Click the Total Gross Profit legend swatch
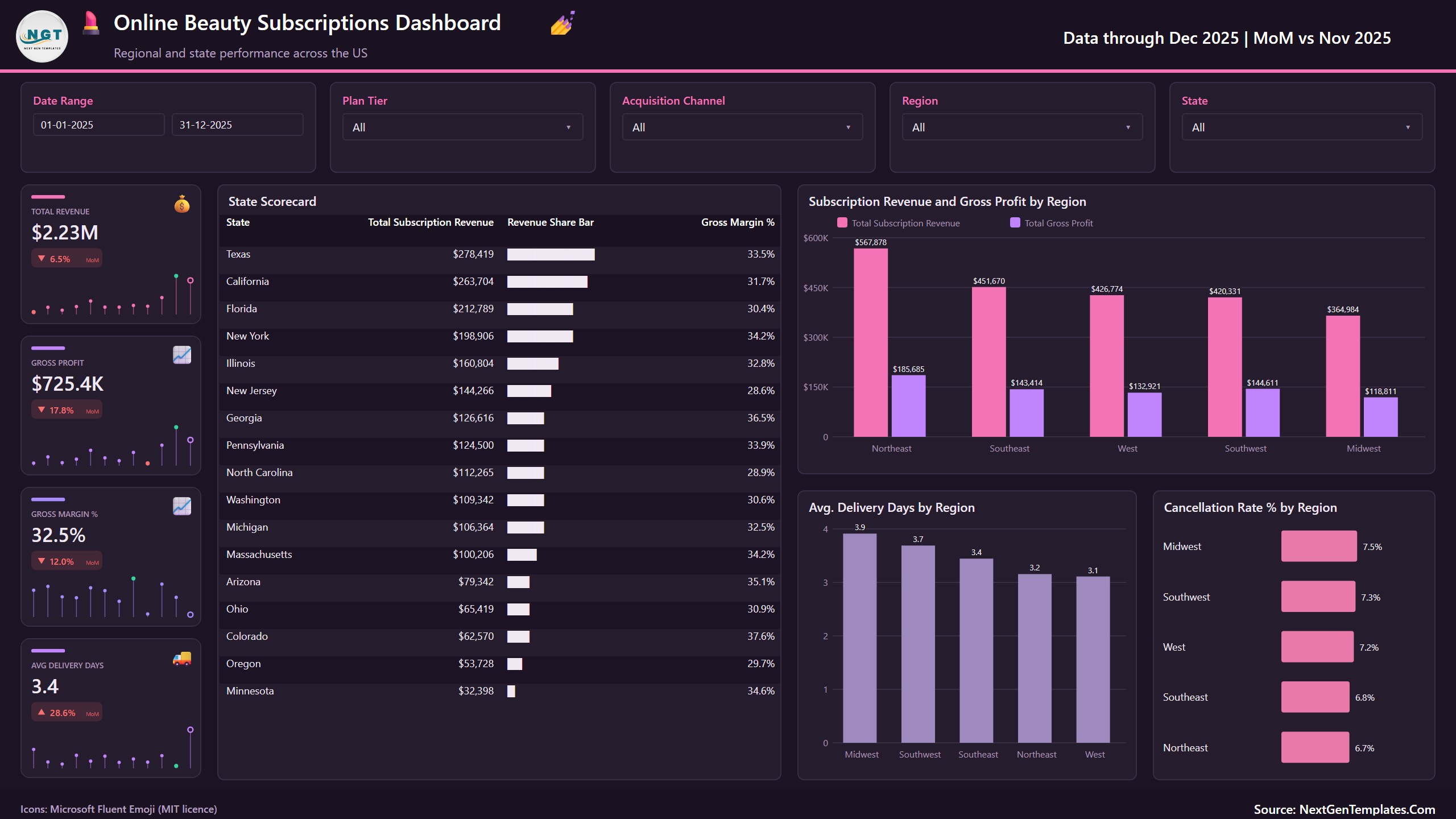Viewport: 1456px width, 819px height. tap(1015, 222)
